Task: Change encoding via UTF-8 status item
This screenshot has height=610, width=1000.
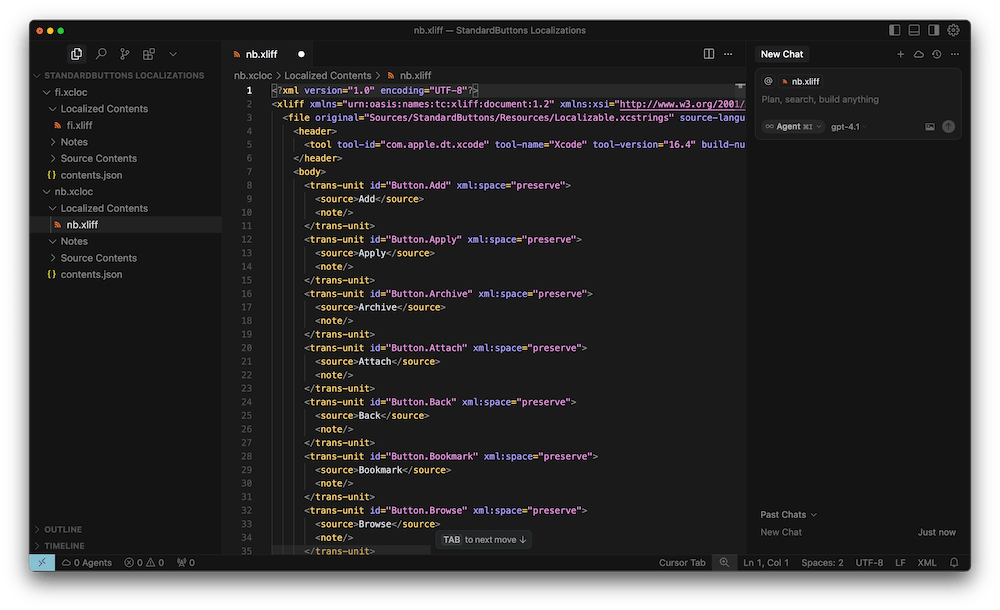Action: (869, 563)
